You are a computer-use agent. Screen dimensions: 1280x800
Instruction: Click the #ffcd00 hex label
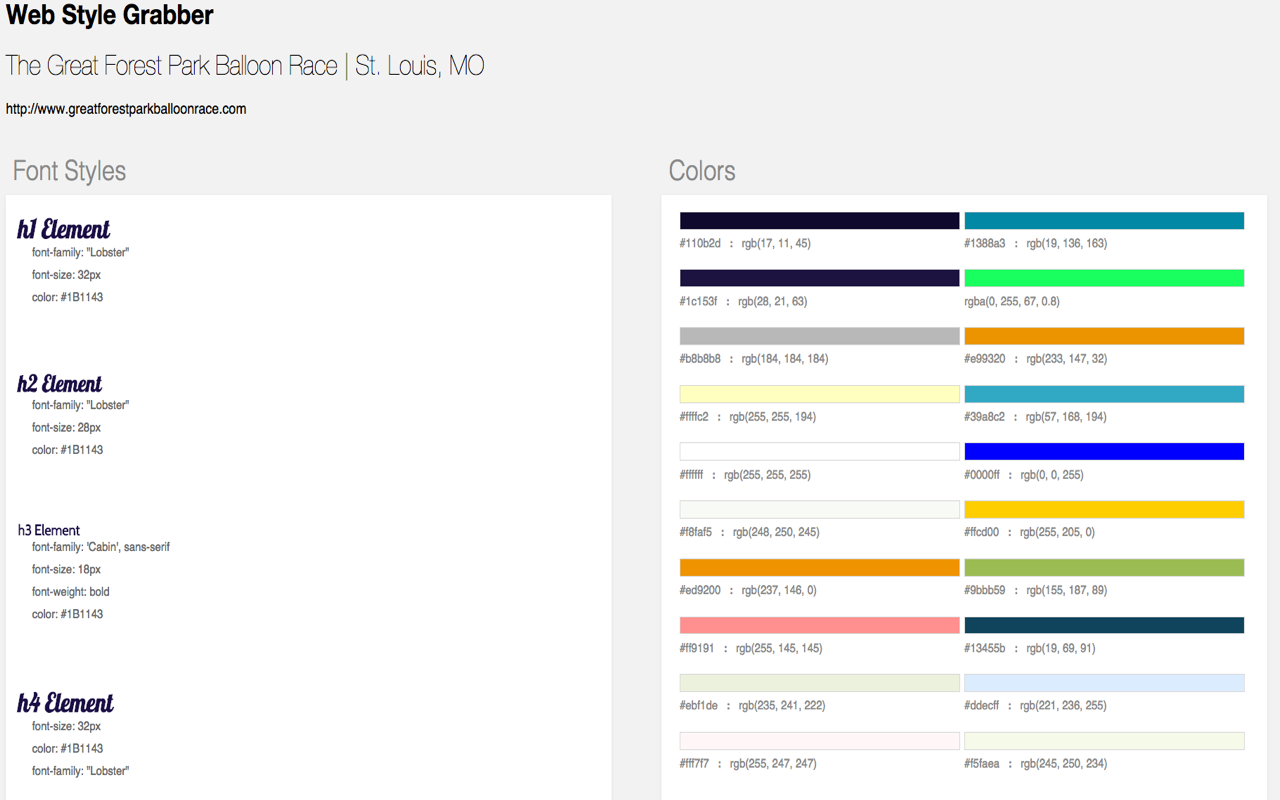(982, 532)
